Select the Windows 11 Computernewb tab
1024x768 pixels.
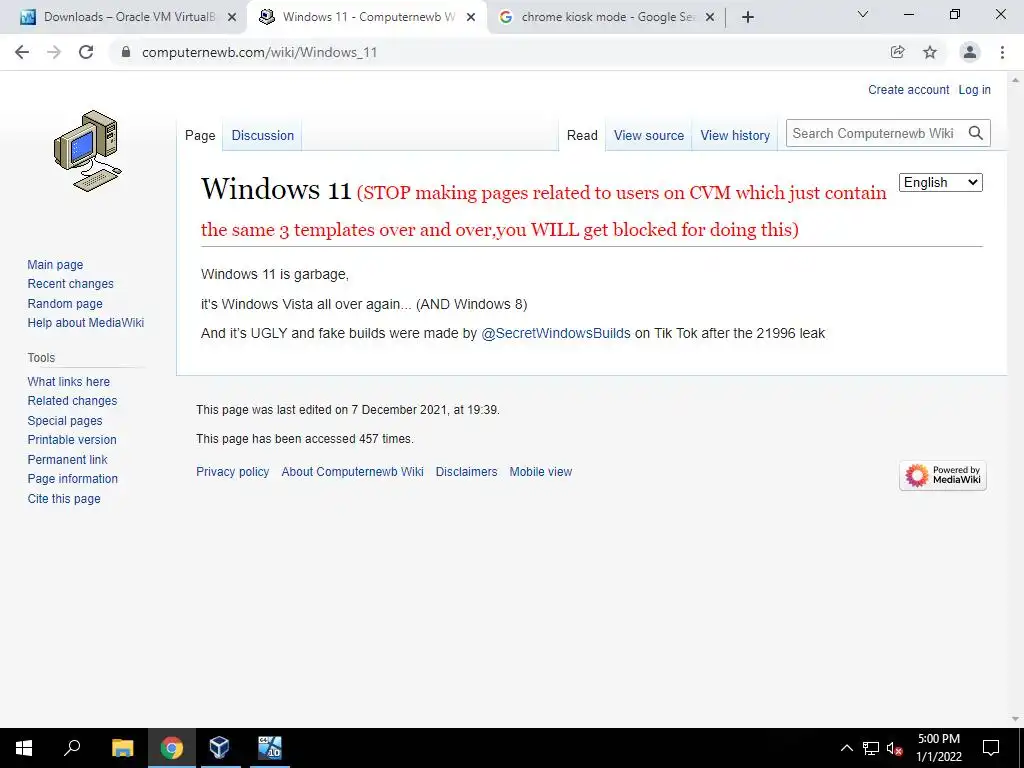[x=366, y=17]
